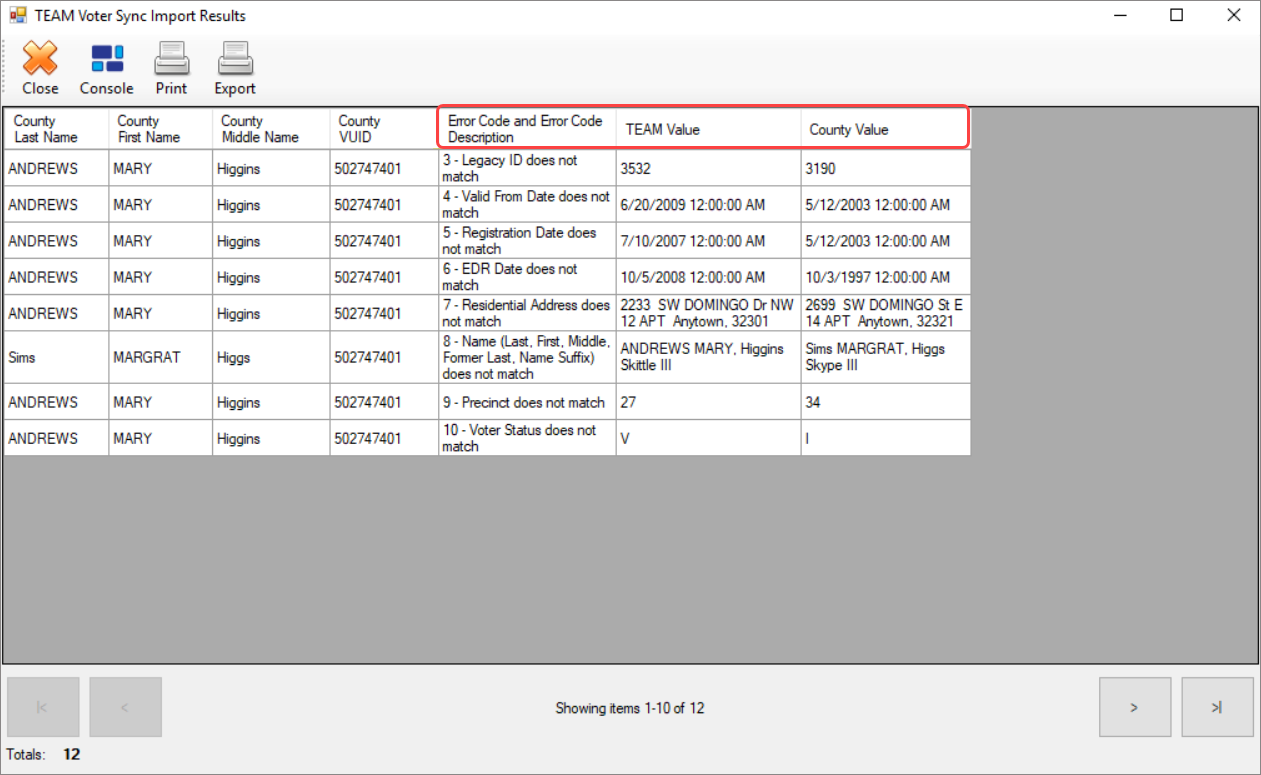Click the County precinct value 34
Viewport: 1261px width, 775px height.
(885, 402)
